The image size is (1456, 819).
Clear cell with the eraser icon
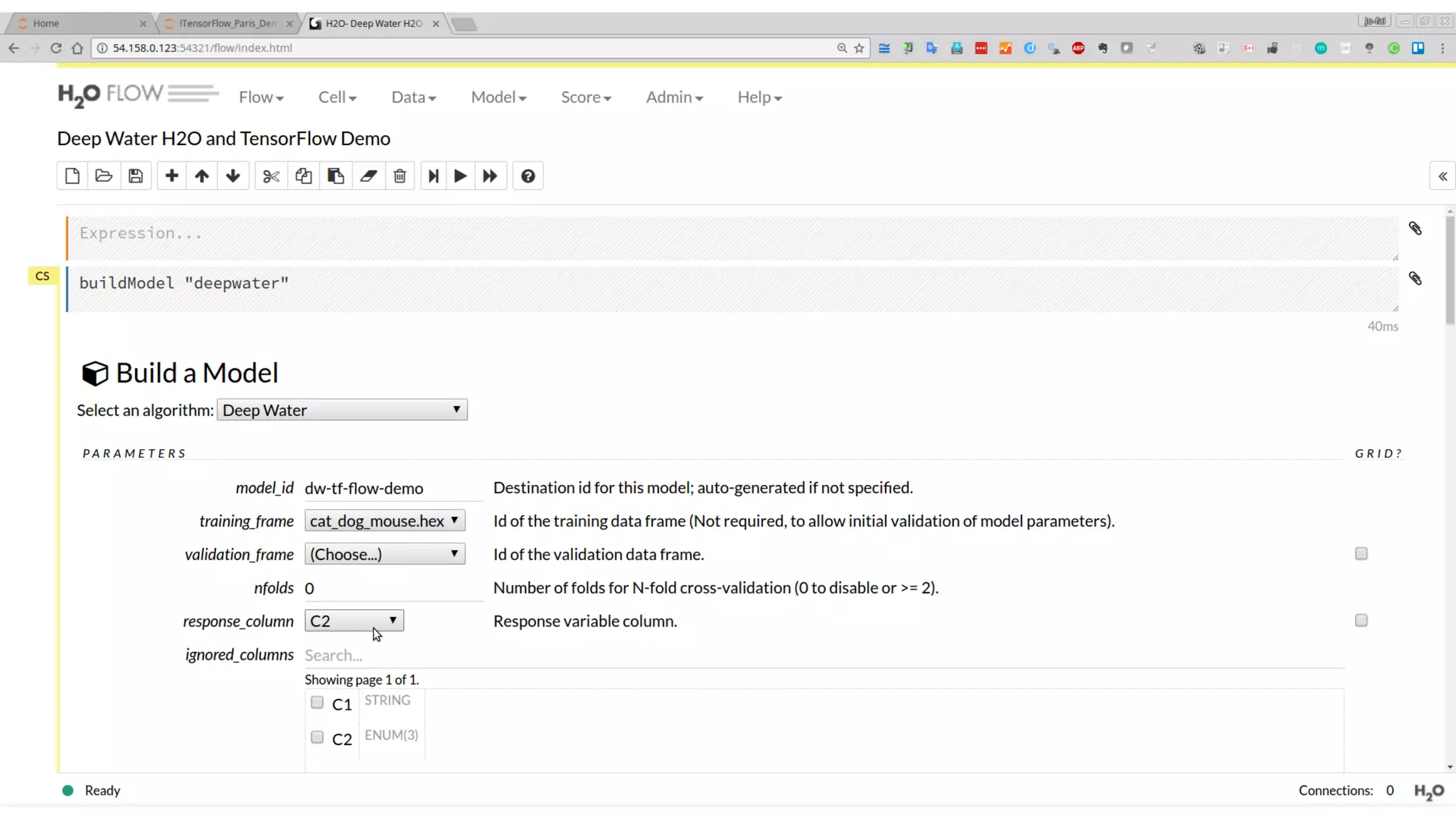[368, 176]
